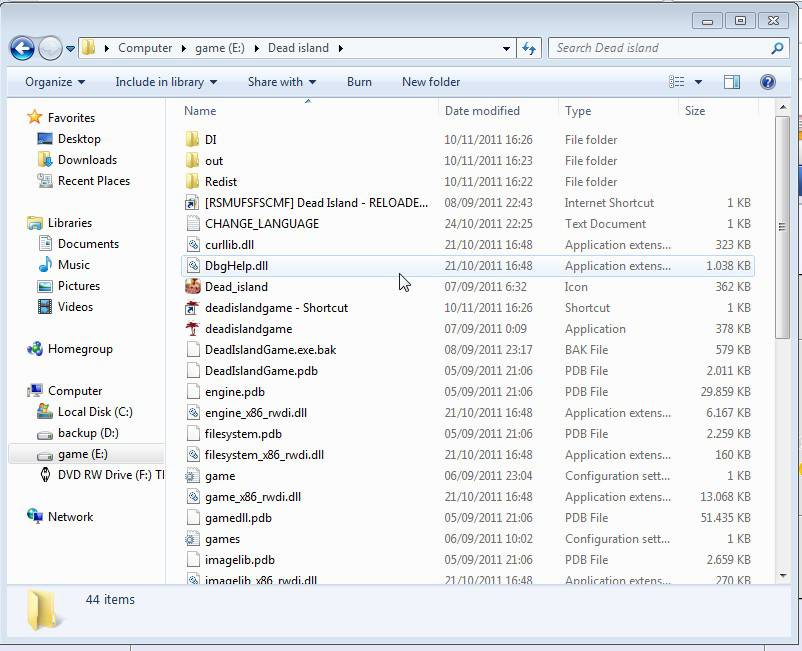Open Help with the question mark icon

coord(768,82)
